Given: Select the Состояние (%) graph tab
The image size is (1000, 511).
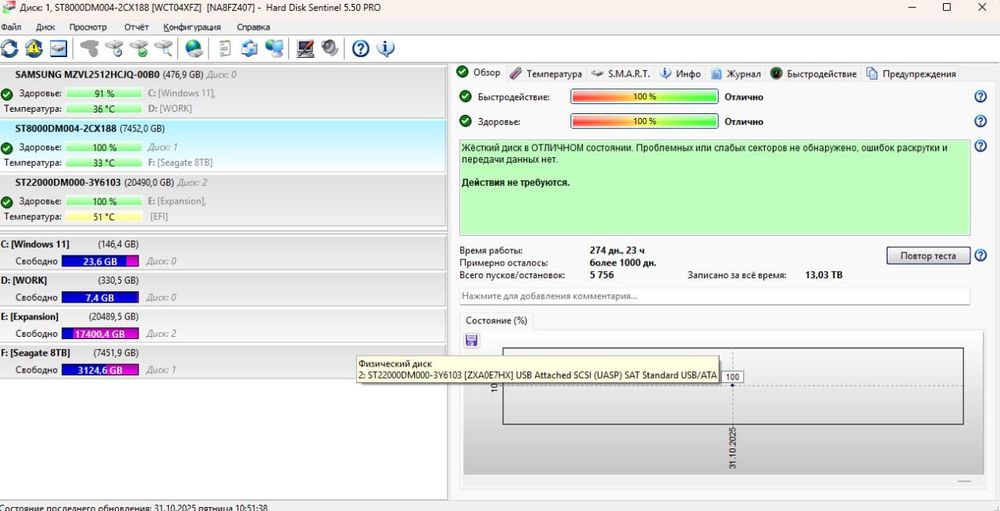Looking at the screenshot, I should [496, 320].
